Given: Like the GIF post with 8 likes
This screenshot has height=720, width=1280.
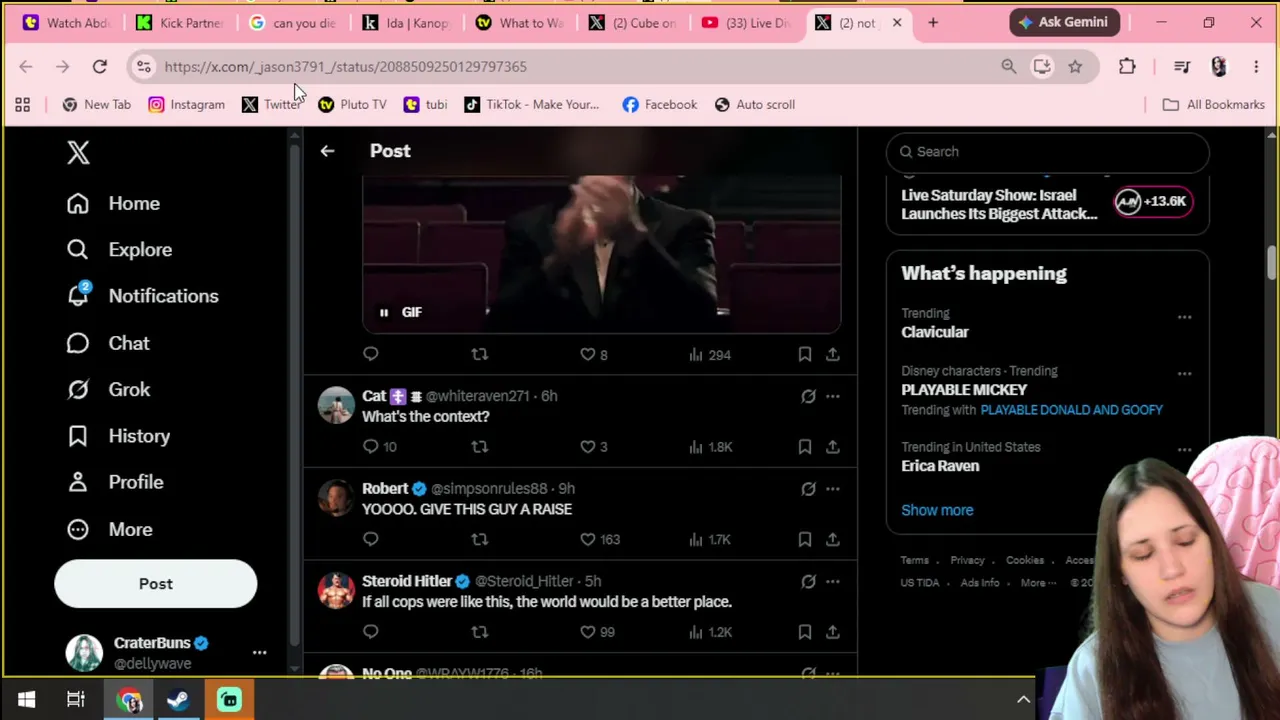Looking at the screenshot, I should coord(588,354).
